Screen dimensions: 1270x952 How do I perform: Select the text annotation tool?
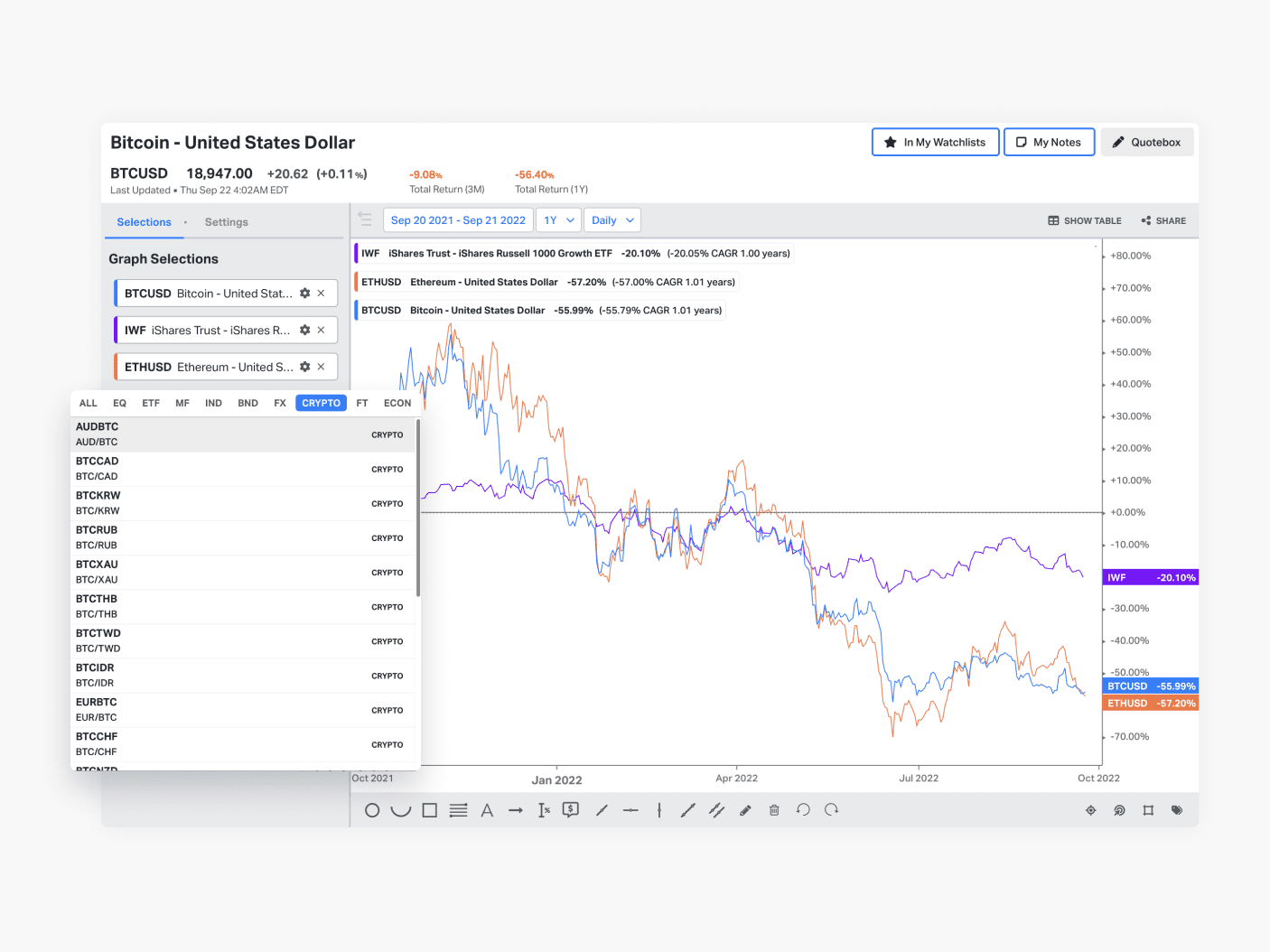tap(487, 810)
